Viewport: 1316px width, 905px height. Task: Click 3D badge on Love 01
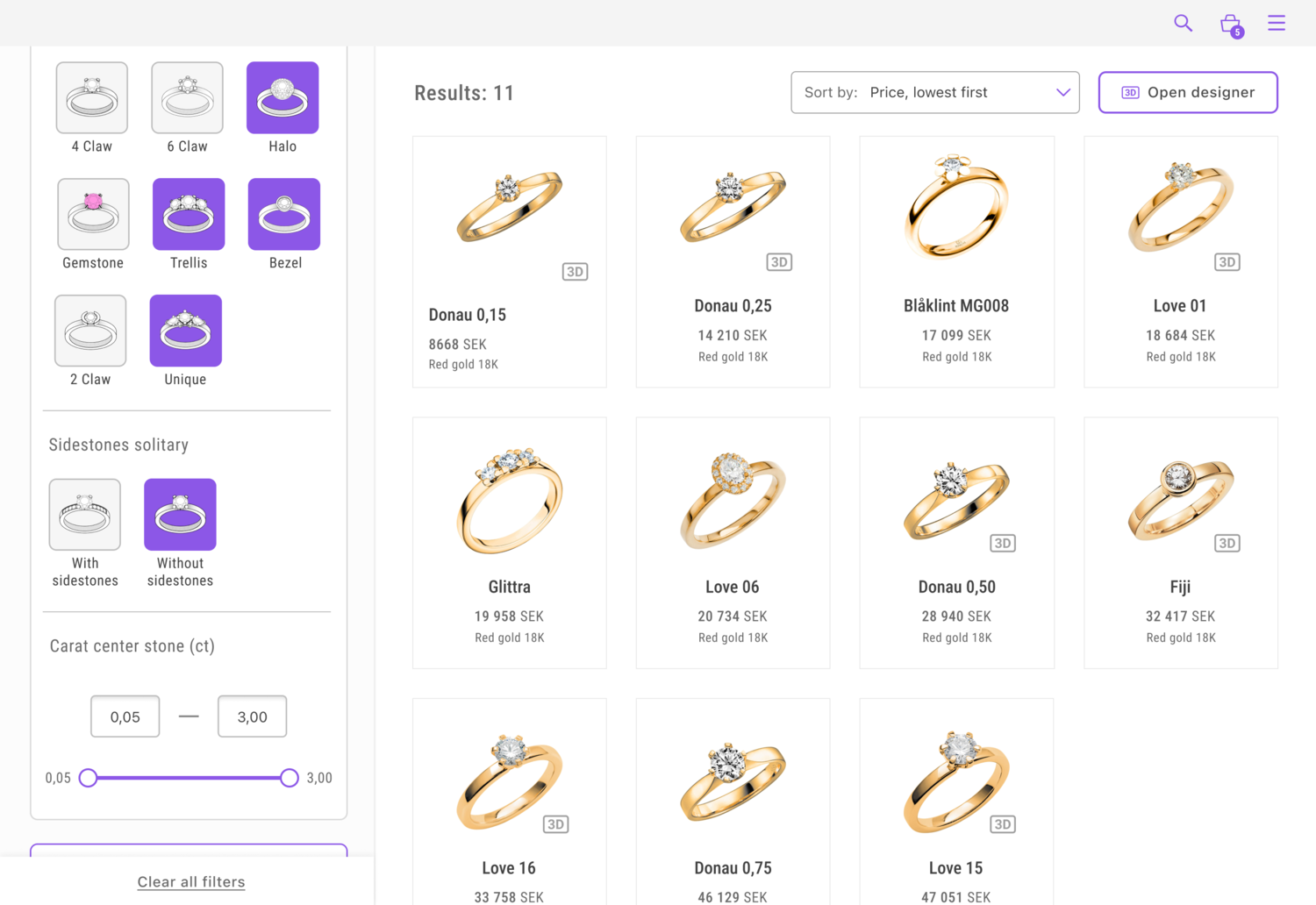click(x=1227, y=262)
